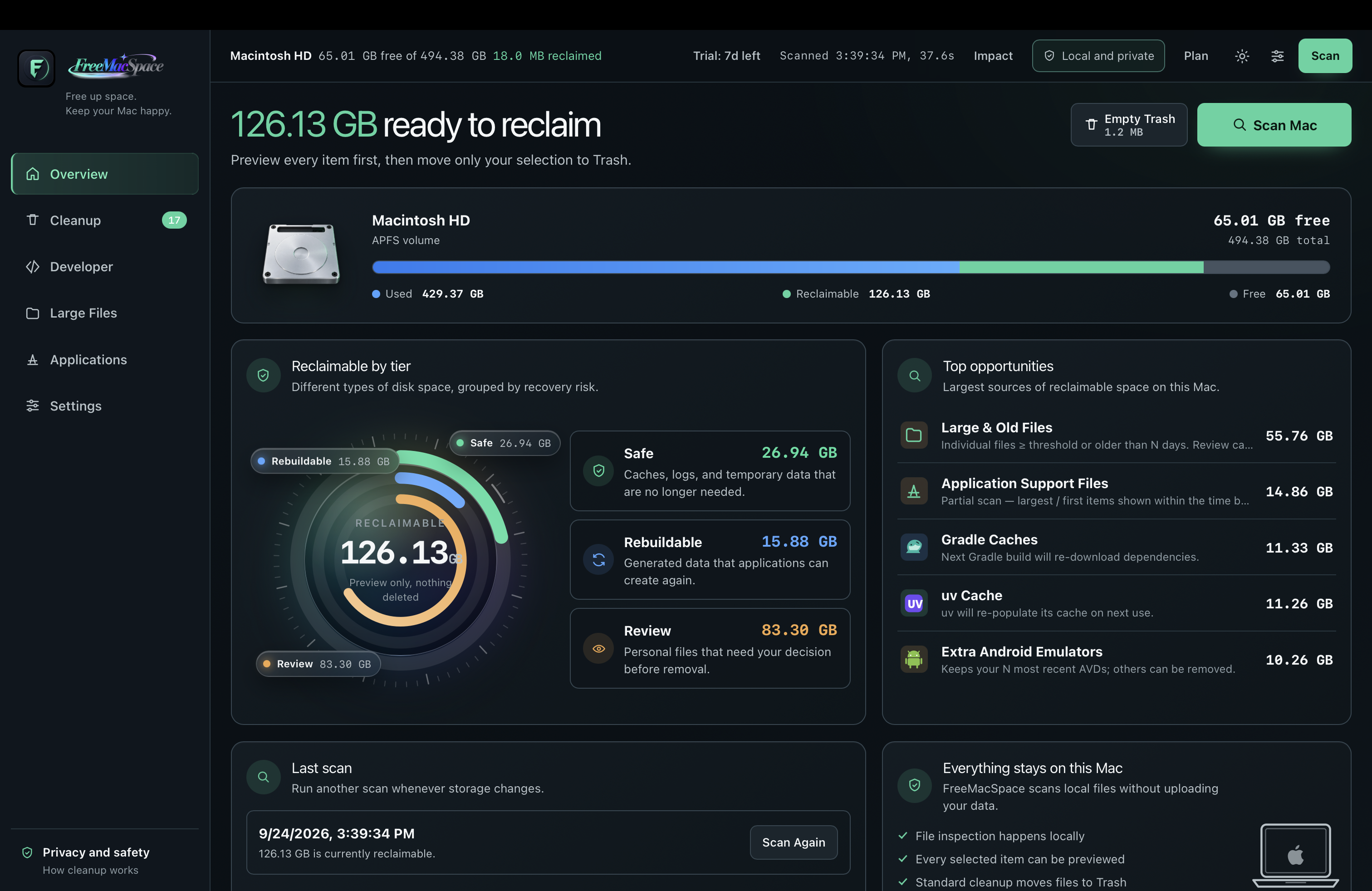The width and height of the screenshot is (1372, 891).
Task: Click the Scanned 3:39:34 PM, 37.6s status
Action: 867,56
